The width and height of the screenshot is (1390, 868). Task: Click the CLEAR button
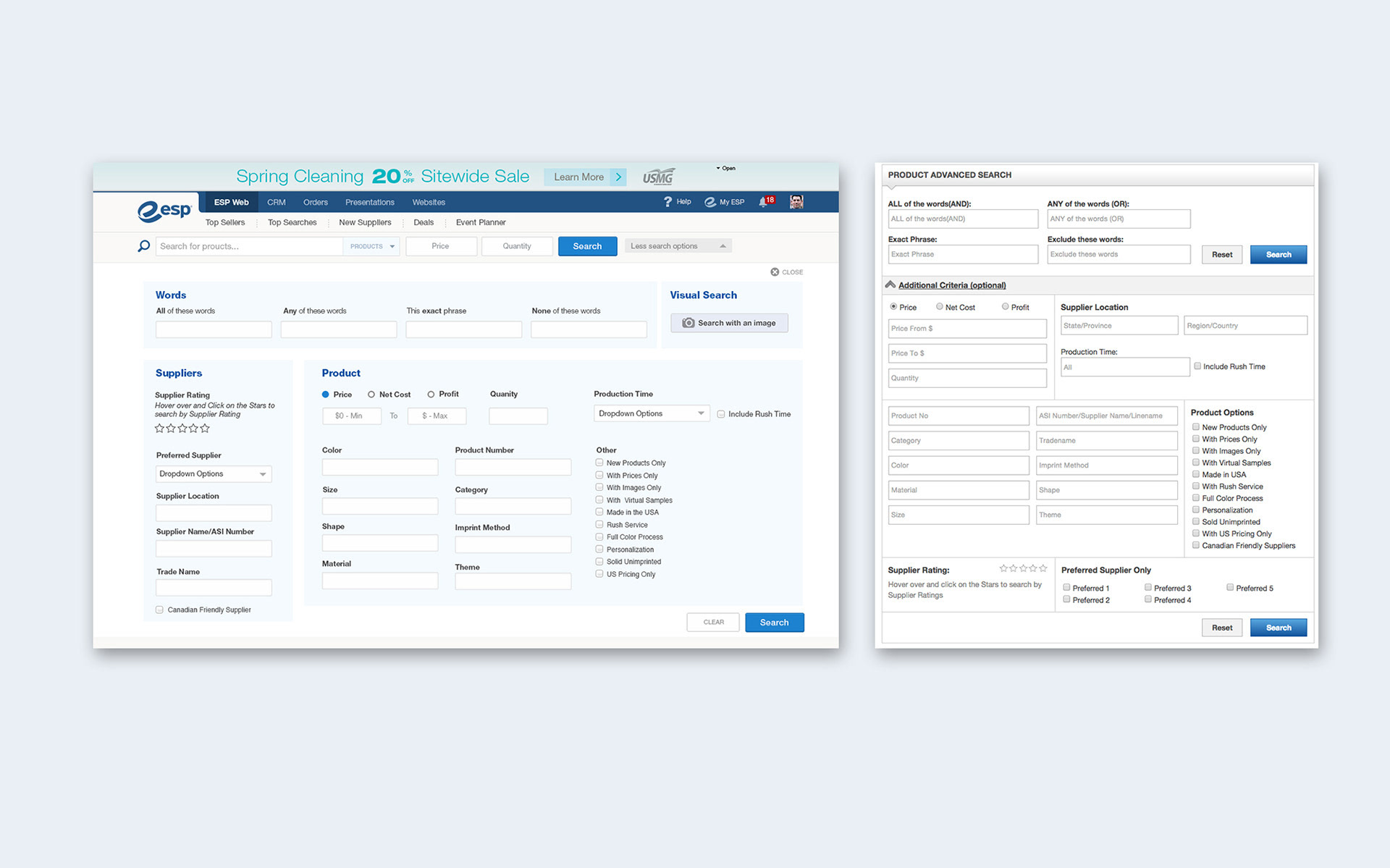pyautogui.click(x=713, y=623)
